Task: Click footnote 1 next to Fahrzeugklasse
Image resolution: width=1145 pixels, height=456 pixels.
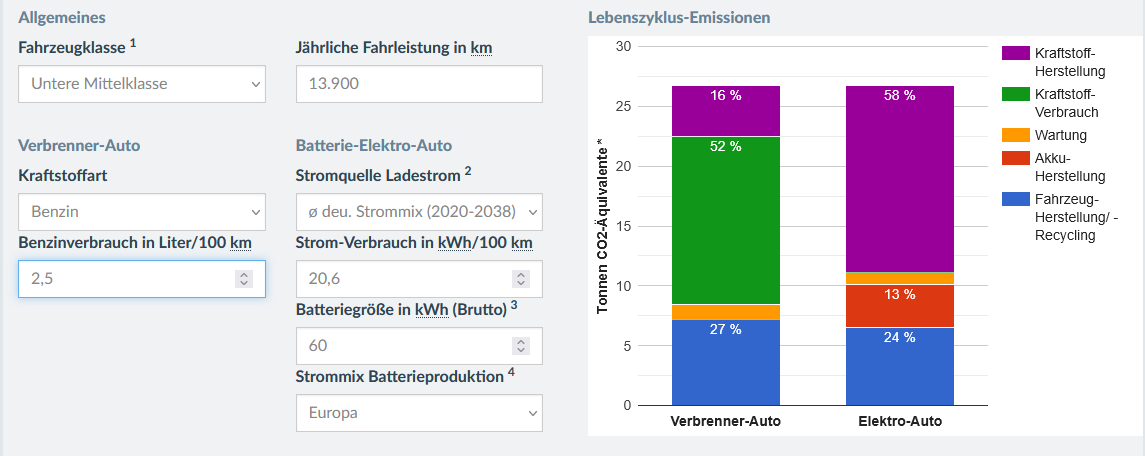Action: pyautogui.click(x=133, y=43)
